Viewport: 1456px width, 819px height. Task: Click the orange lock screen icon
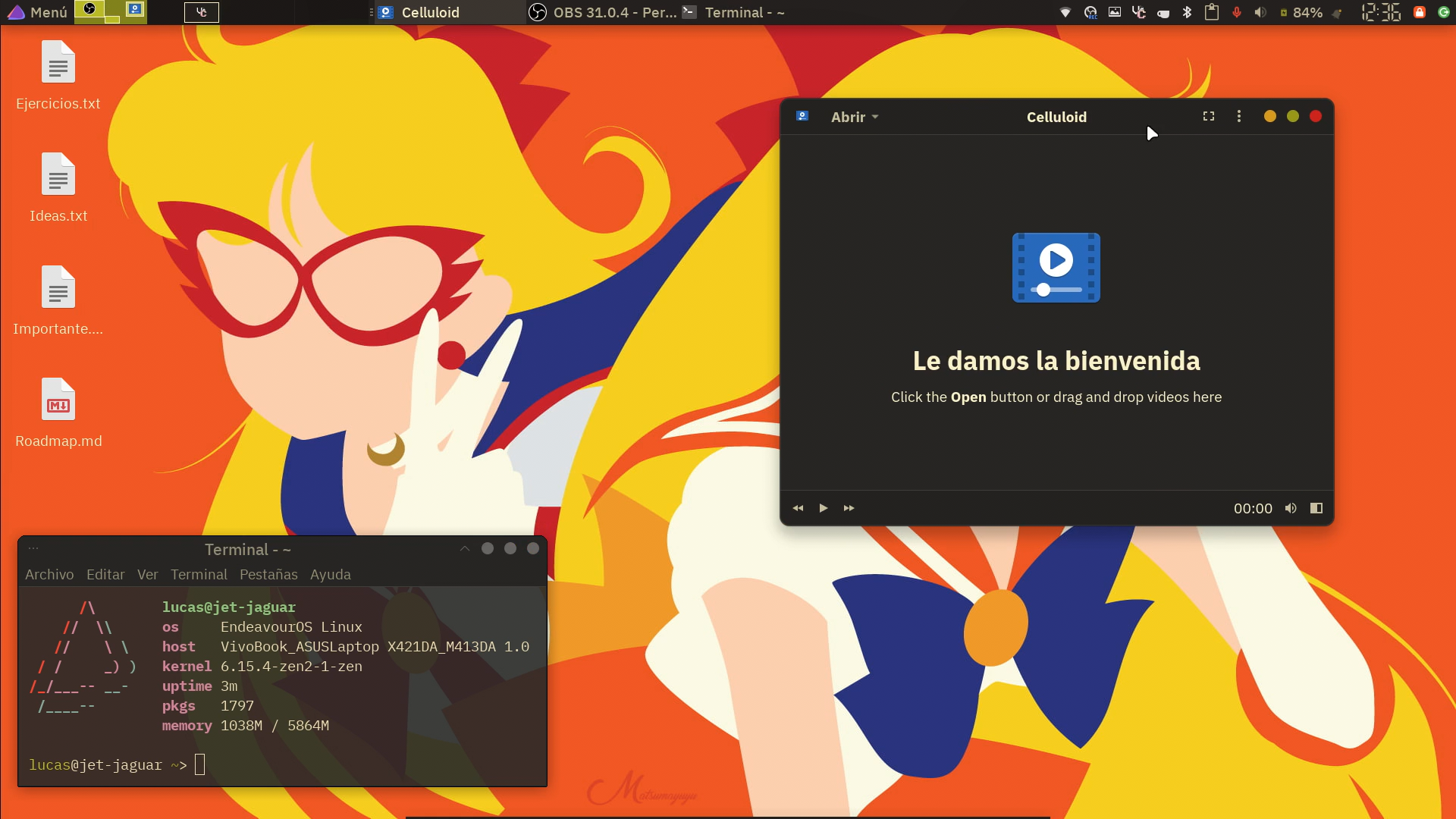click(x=1420, y=12)
